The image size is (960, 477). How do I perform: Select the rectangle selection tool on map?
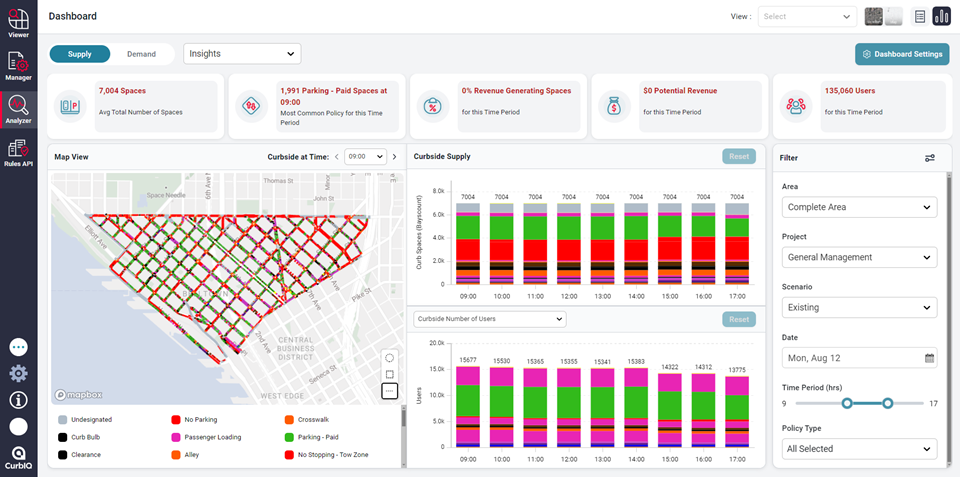click(389, 374)
